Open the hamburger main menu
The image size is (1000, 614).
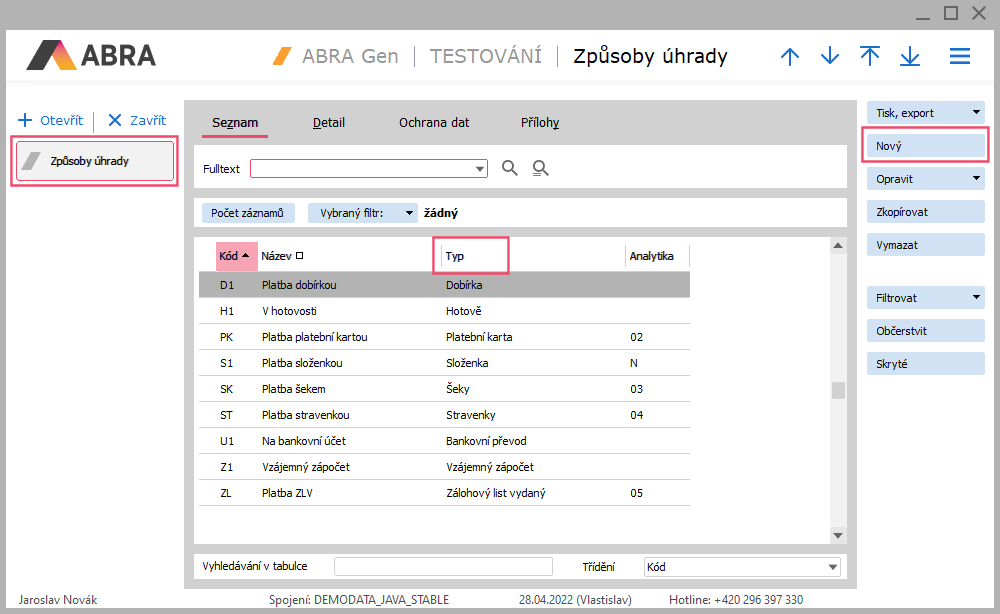click(960, 56)
